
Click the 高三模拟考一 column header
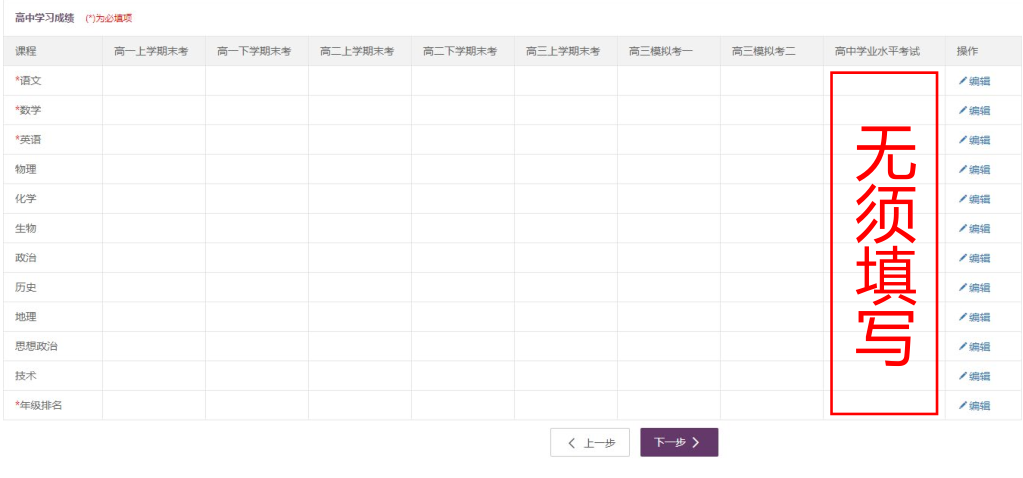667,51
